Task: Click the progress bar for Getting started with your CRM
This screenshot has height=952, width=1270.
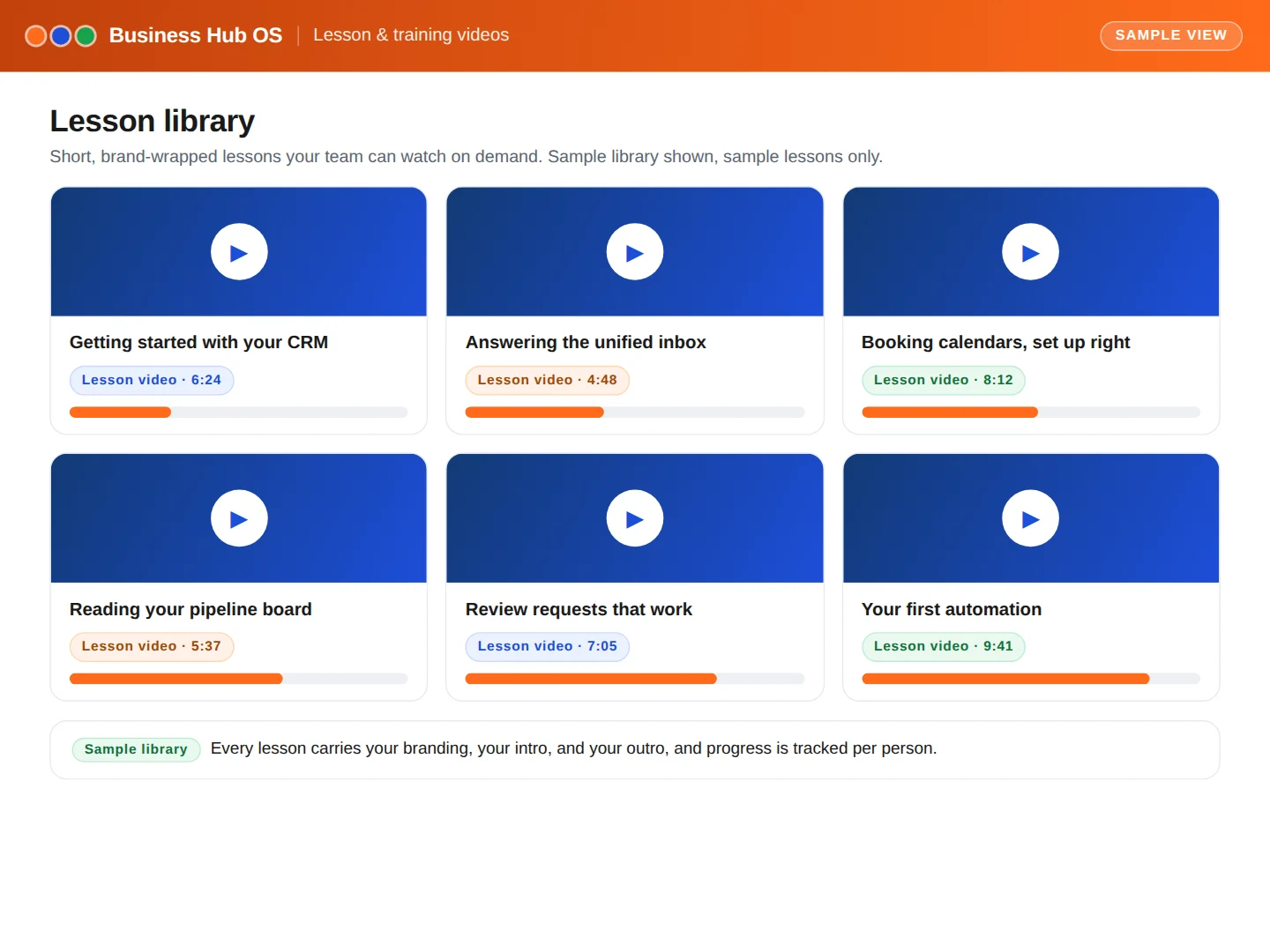Action: 239,413
